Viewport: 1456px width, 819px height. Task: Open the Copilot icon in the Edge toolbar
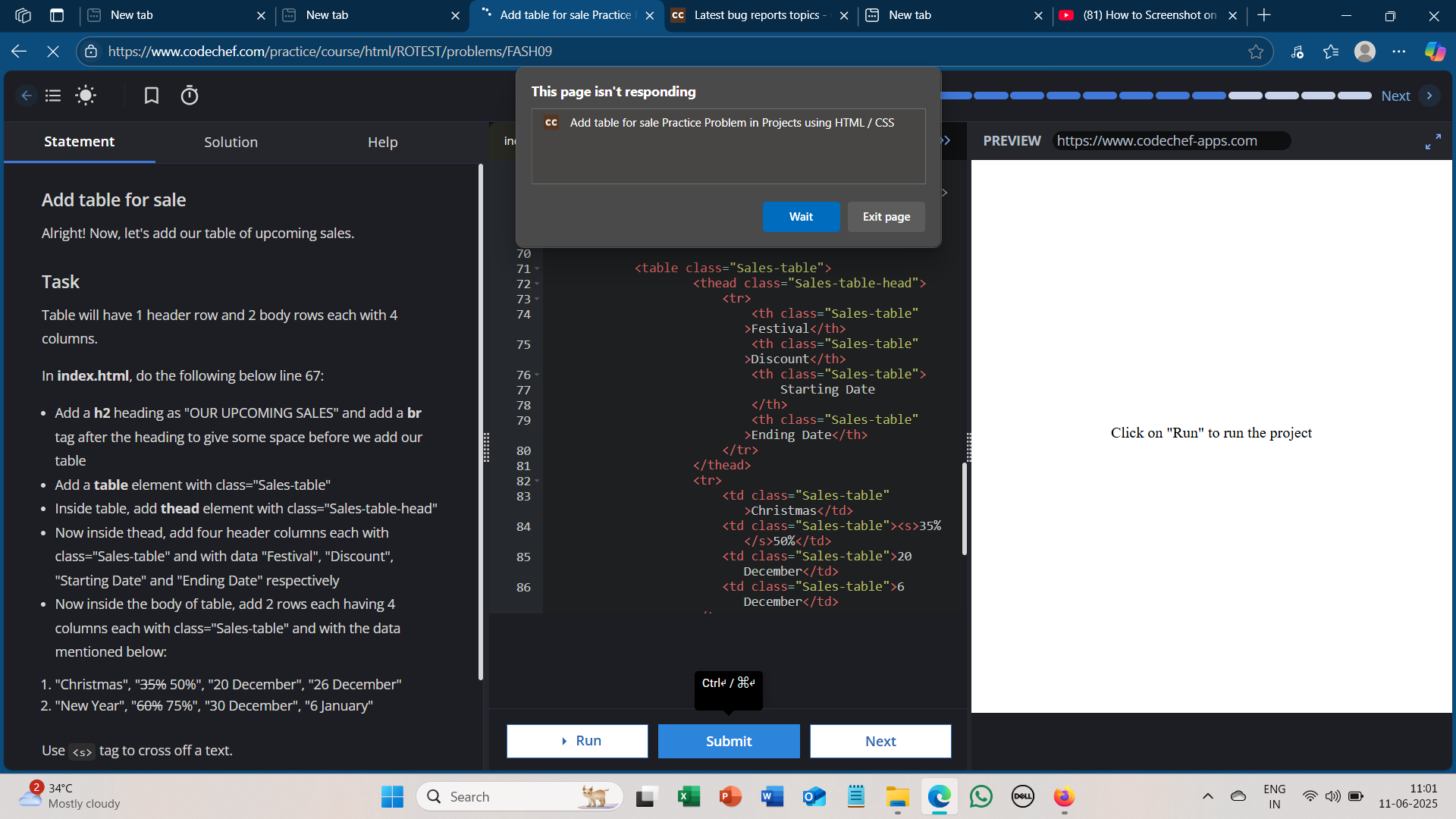(1435, 52)
